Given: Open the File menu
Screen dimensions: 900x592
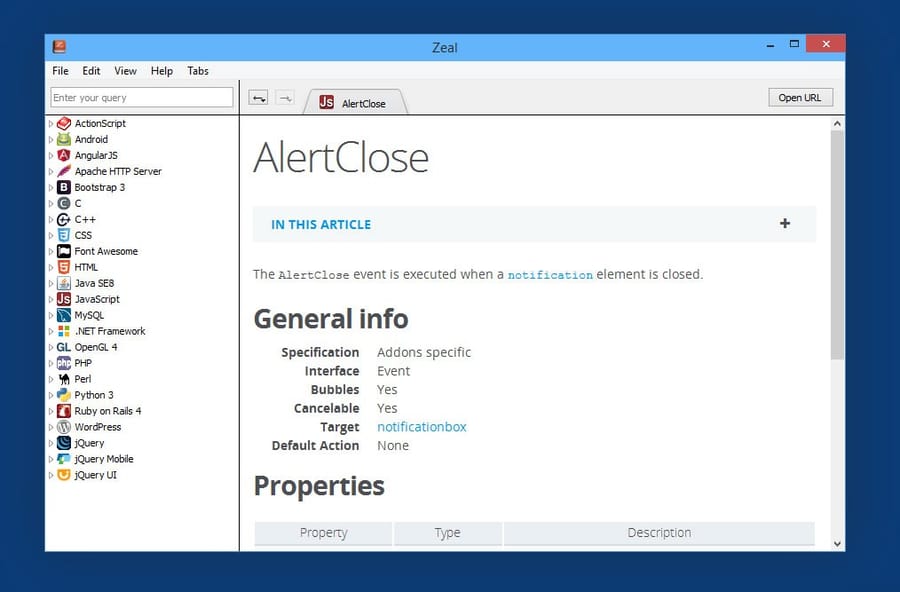Looking at the screenshot, I should [60, 71].
